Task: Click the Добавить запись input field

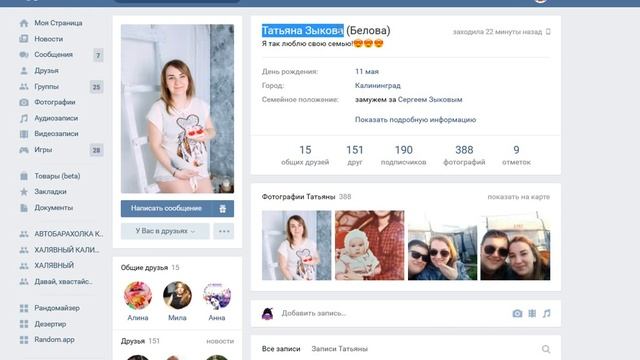Action: pyautogui.click(x=392, y=313)
